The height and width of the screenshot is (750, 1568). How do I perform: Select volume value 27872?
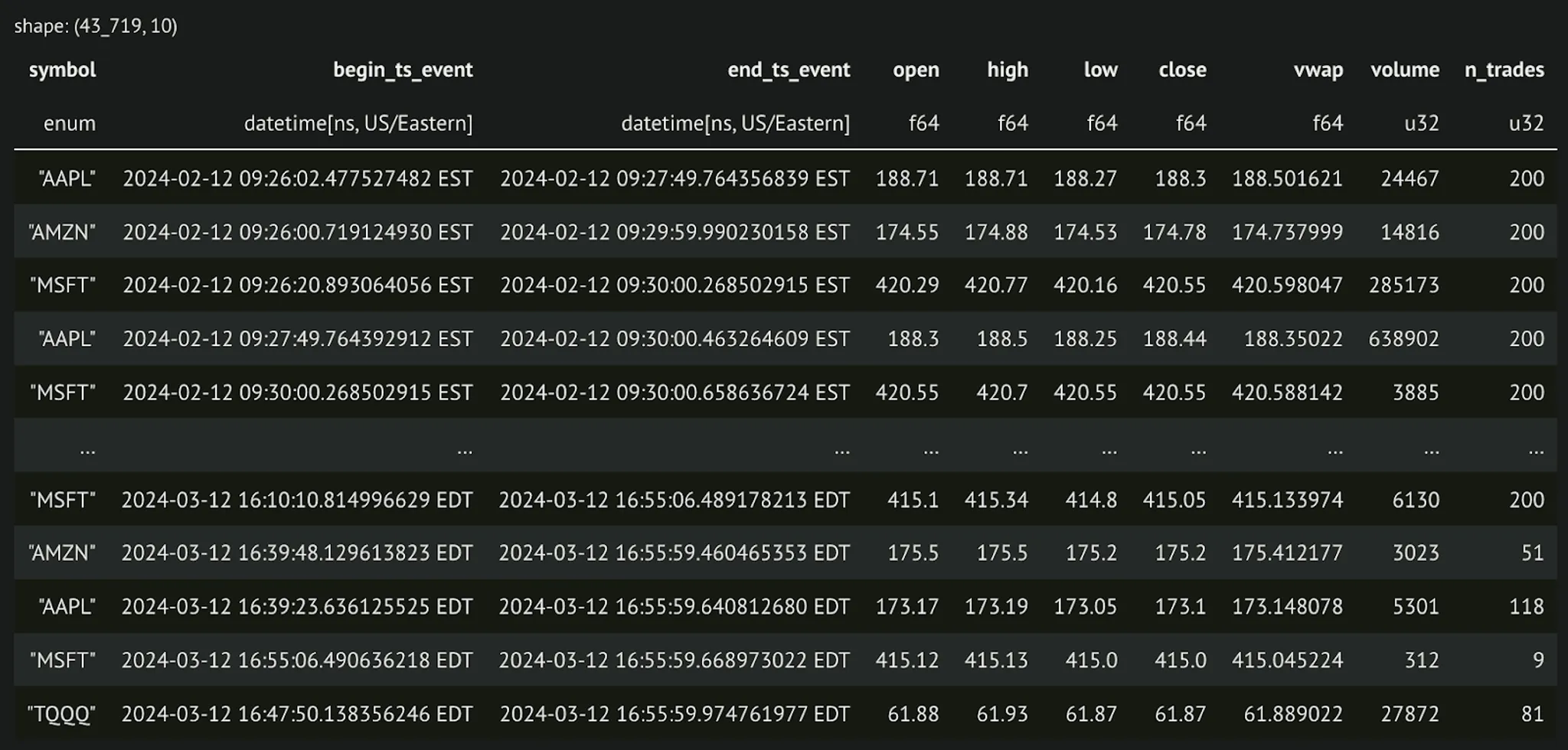1410,714
